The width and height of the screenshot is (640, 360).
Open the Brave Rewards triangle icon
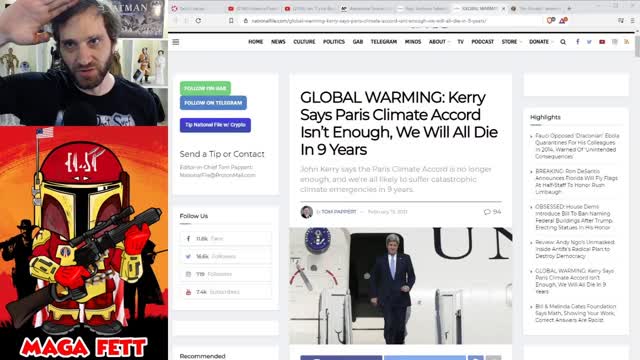(x=563, y=20)
